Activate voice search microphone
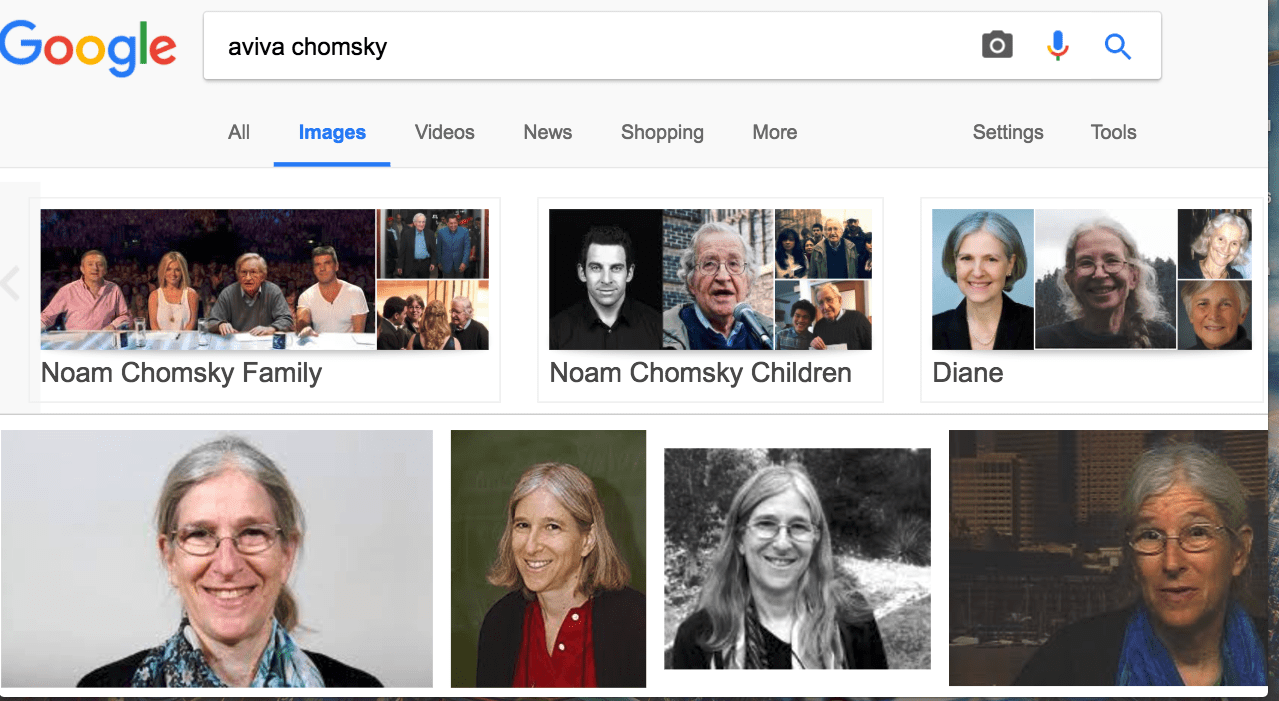Screen dimensions: 1279x701 click(1057, 44)
